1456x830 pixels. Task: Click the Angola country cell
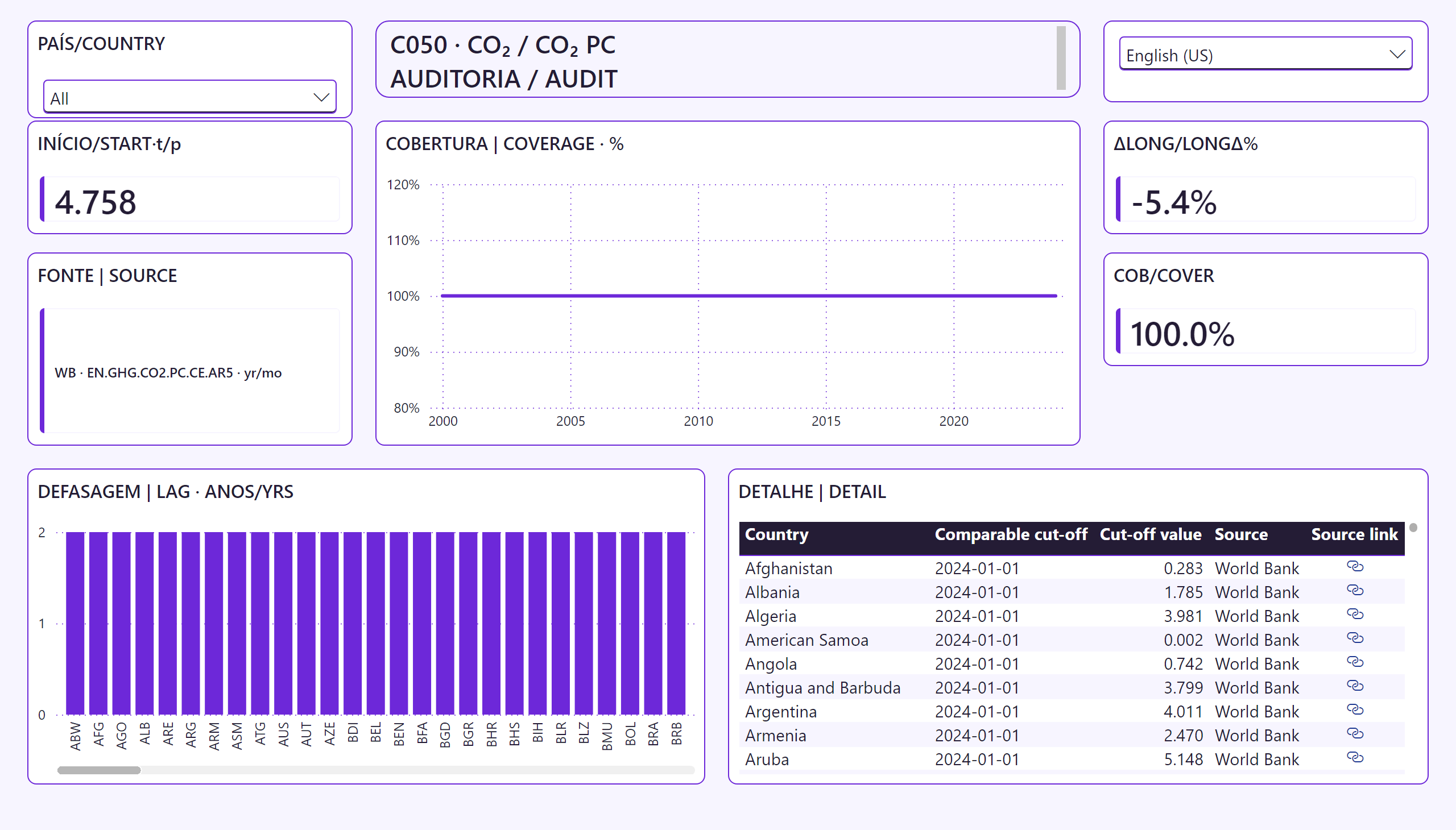click(x=771, y=664)
